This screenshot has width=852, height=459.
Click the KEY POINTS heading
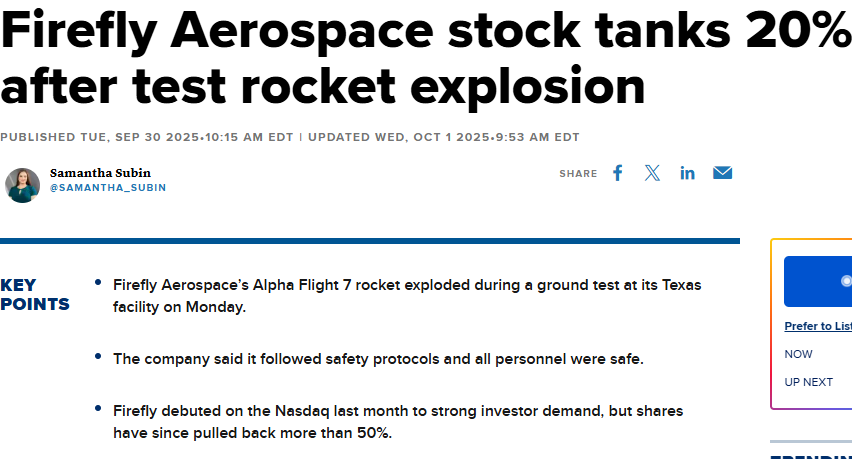[34, 294]
